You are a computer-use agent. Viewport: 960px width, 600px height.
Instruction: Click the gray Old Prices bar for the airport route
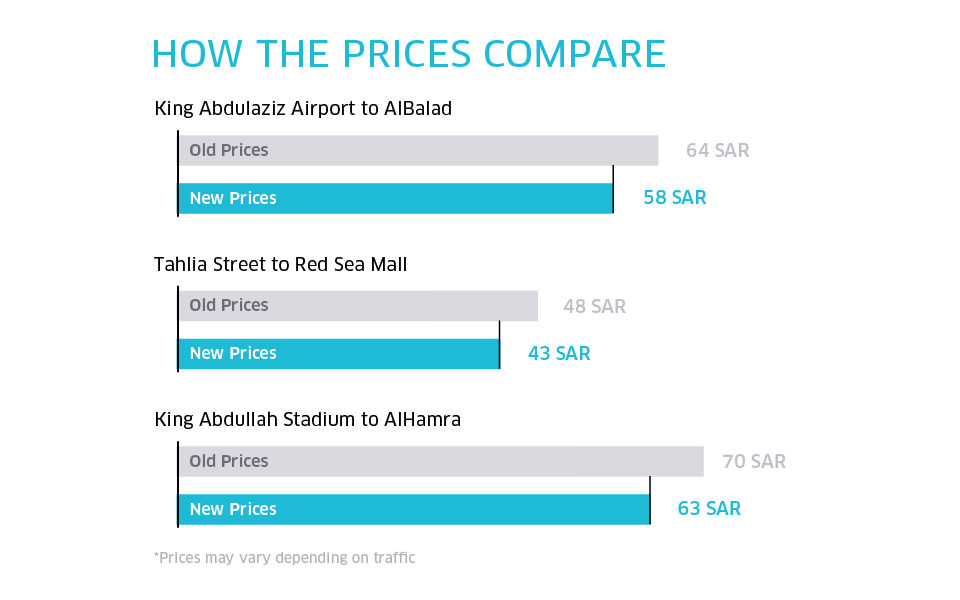(x=418, y=151)
